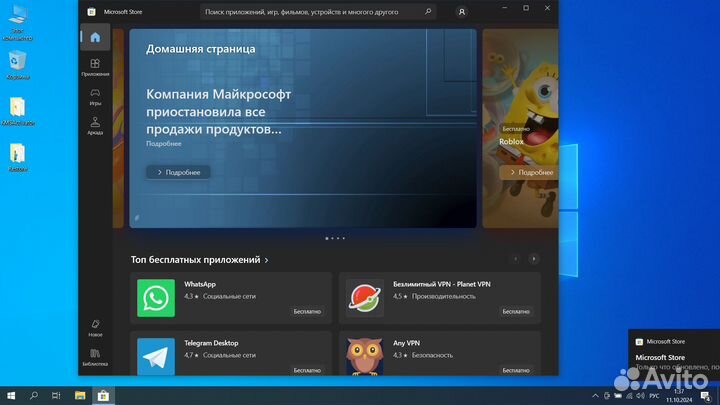Image resolution: width=720 pixels, height=405 pixels.
Task: Open the user account profile icon
Action: coord(461,12)
